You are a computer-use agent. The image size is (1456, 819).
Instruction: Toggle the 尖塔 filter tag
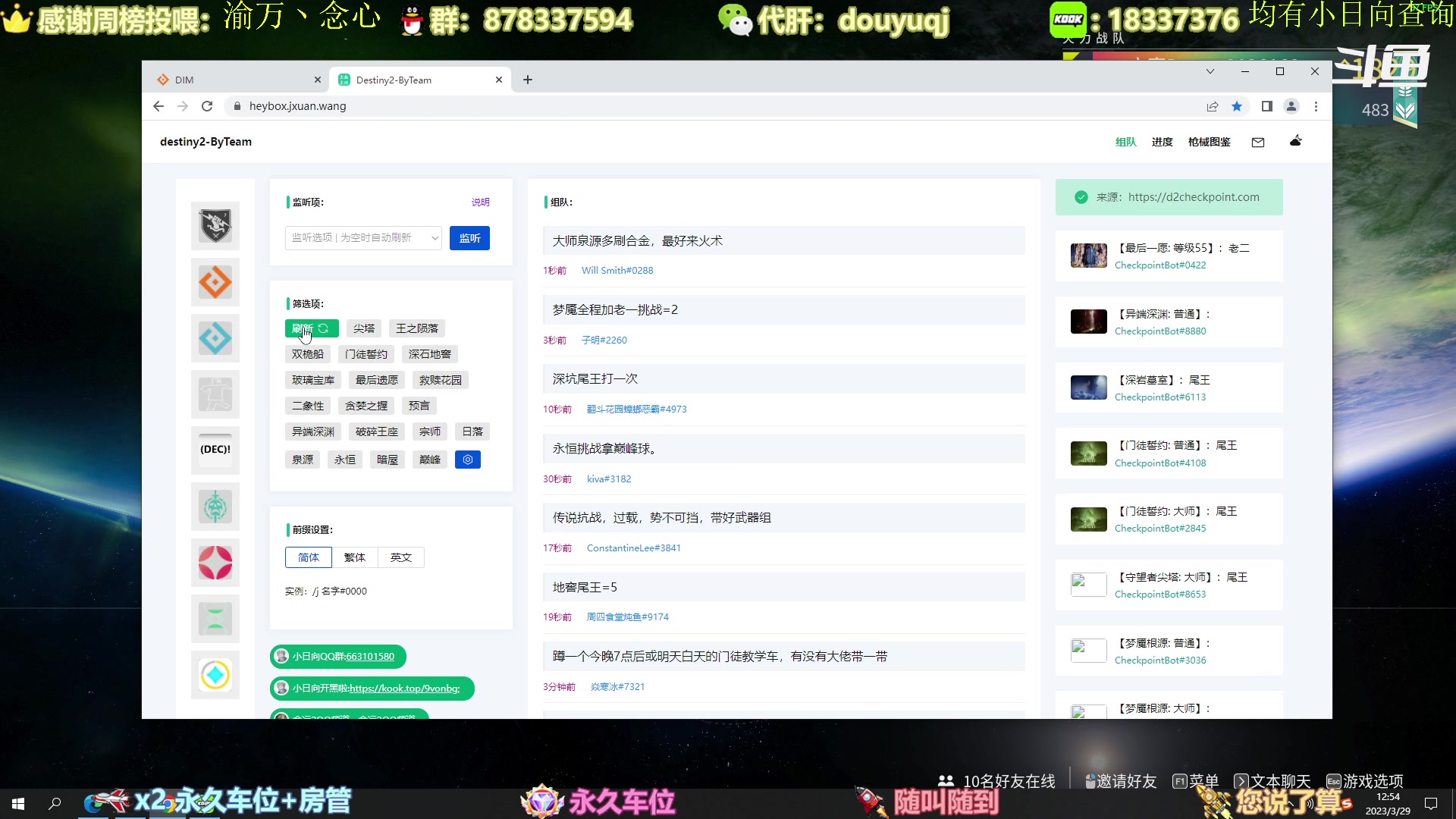point(364,328)
